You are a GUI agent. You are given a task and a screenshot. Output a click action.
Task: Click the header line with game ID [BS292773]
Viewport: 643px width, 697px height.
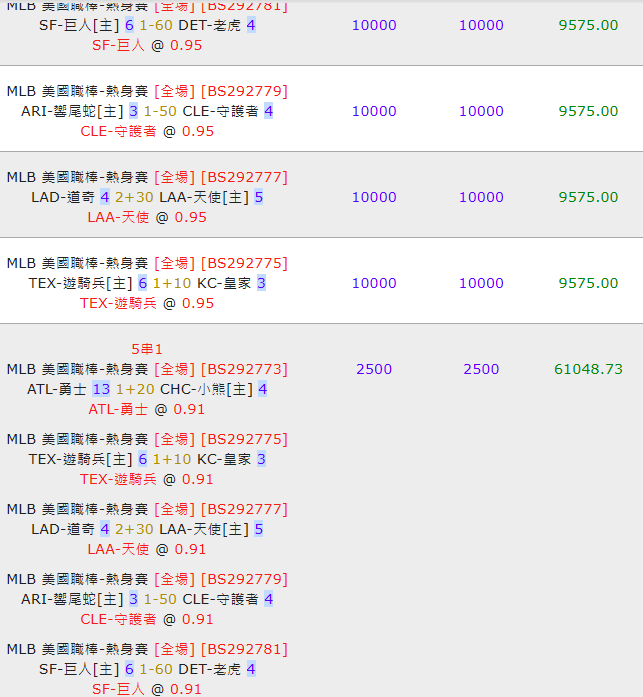click(x=147, y=369)
